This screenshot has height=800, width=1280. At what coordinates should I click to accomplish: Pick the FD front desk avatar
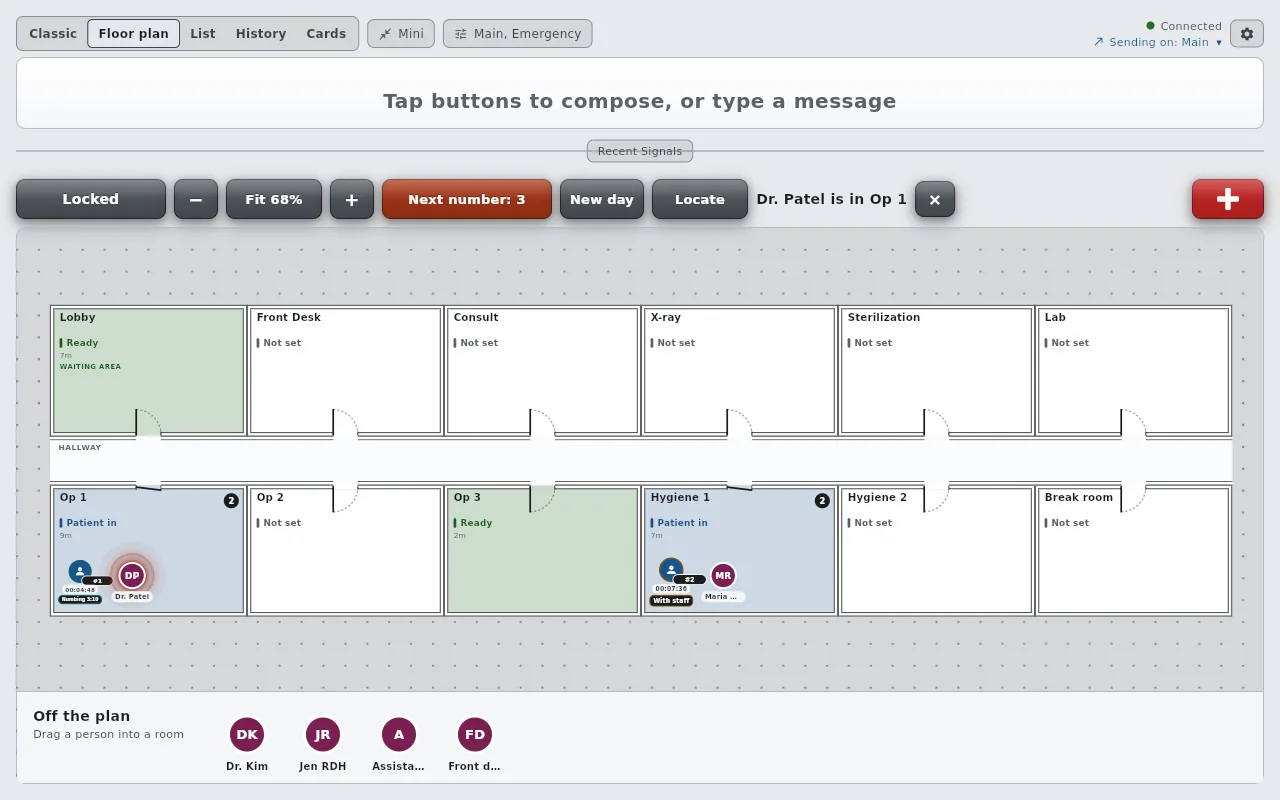475,734
